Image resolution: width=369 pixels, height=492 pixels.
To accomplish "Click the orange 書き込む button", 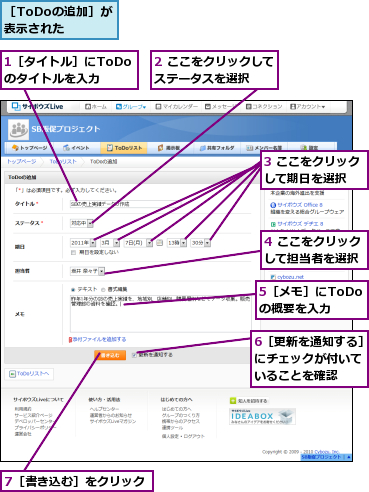I will click(110, 355).
